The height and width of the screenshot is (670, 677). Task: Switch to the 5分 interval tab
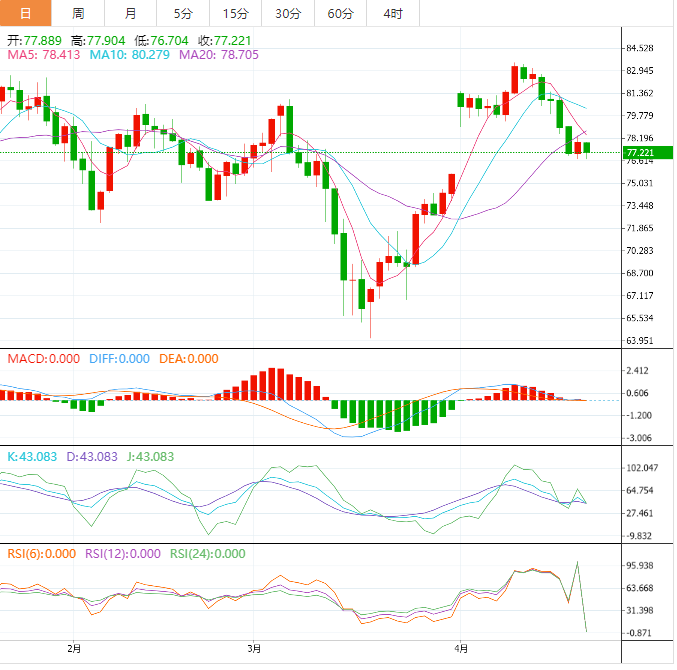pyautogui.click(x=183, y=13)
